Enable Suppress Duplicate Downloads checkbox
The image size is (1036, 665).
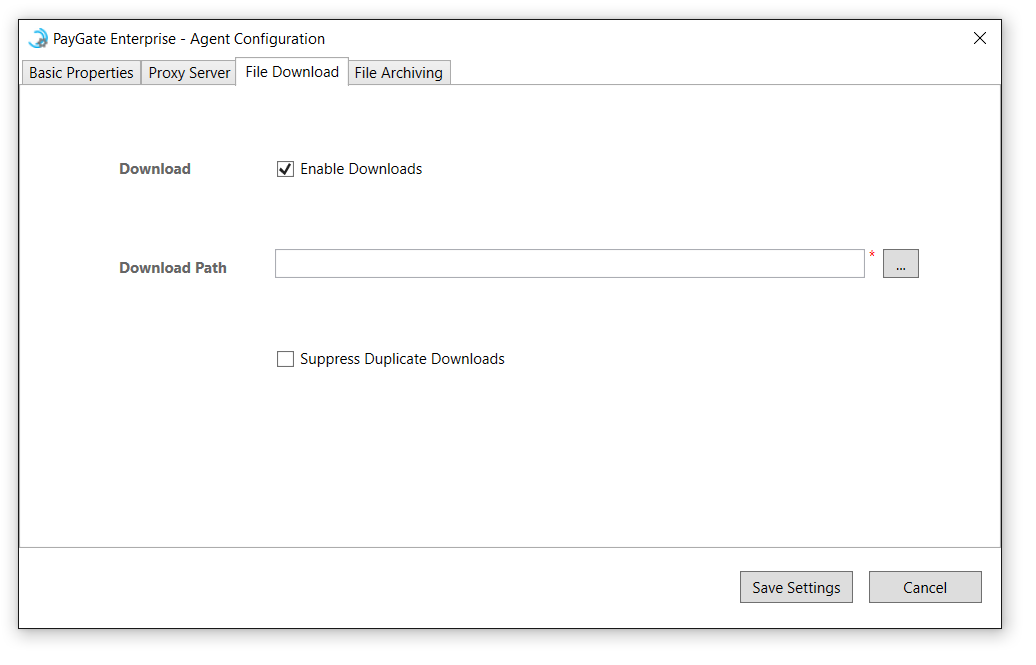click(x=285, y=359)
